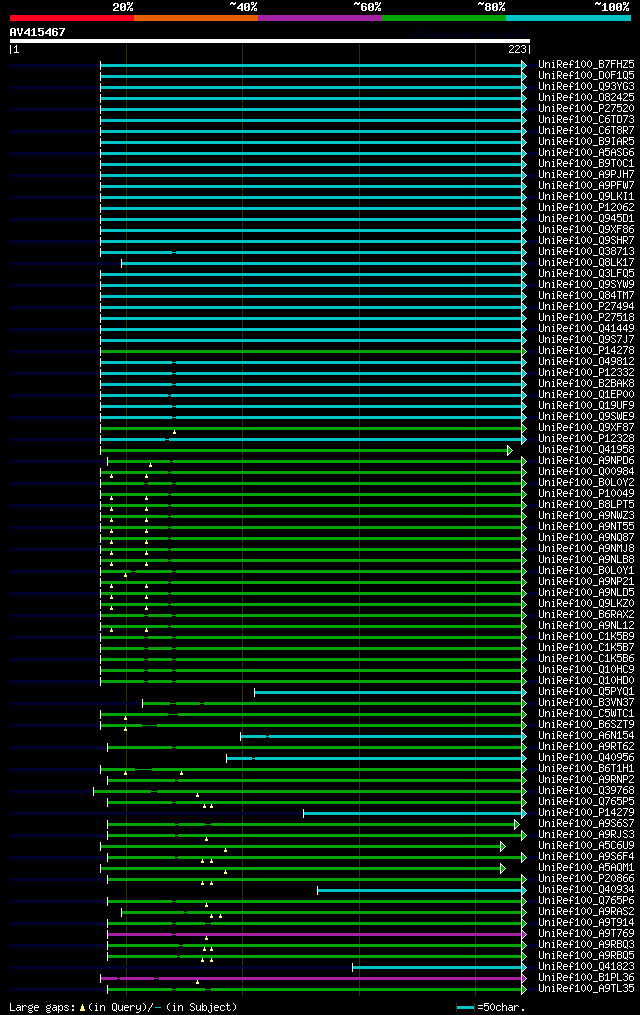Image resolution: width=640 pixels, height=1015 pixels.
Task: Click the UniRef100_Q8LK17 alignment bar
Action: [x=324, y=263]
